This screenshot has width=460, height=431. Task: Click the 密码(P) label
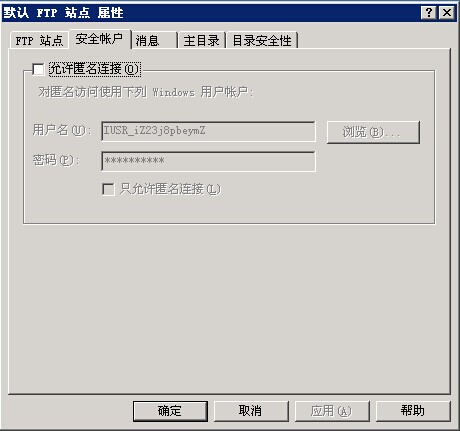coord(56,160)
